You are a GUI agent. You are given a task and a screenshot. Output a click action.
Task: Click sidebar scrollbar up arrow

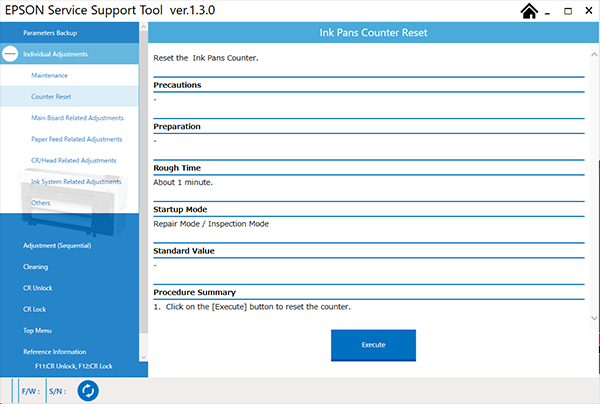[x=143, y=27]
